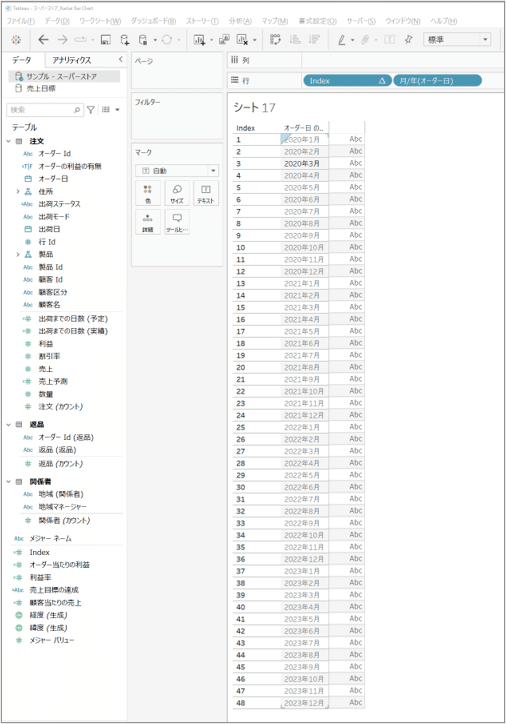This screenshot has height=724, width=506.
Task: Click the 2023年12月 row header cell
Action: pyautogui.click(x=305, y=703)
